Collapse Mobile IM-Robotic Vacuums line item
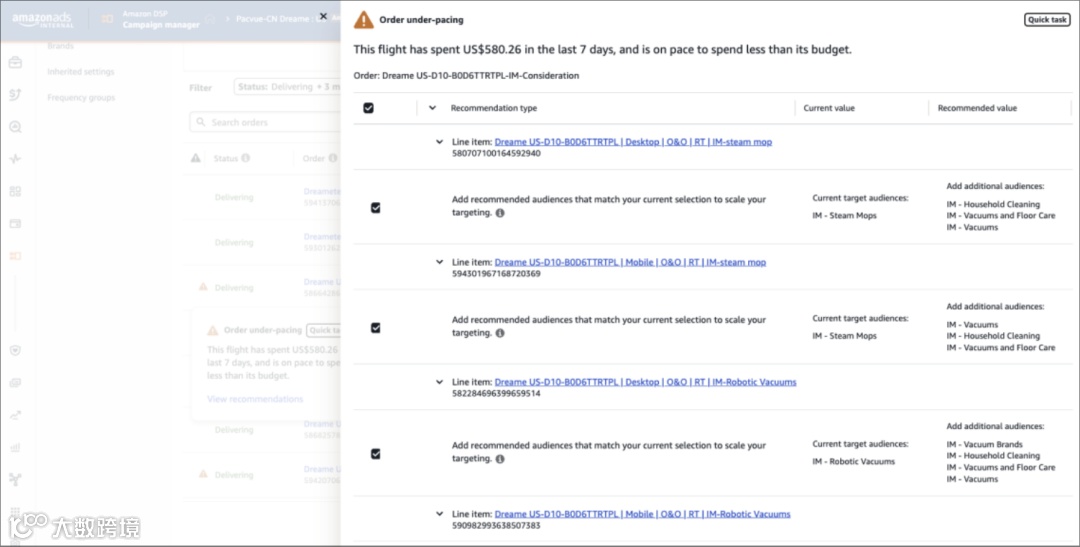 tap(439, 514)
